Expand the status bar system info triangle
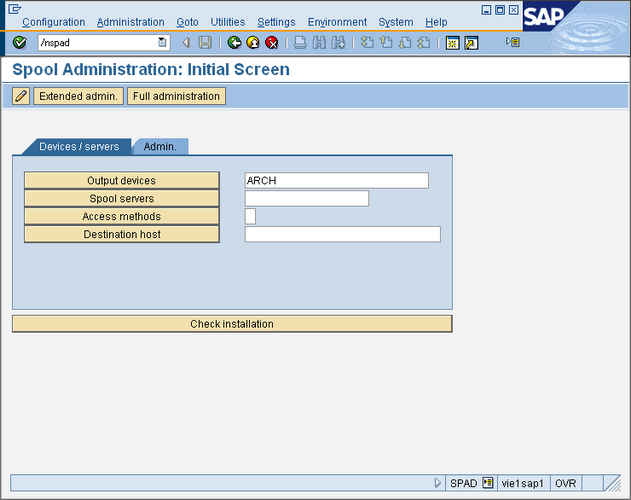The height and width of the screenshot is (500, 631). click(438, 482)
